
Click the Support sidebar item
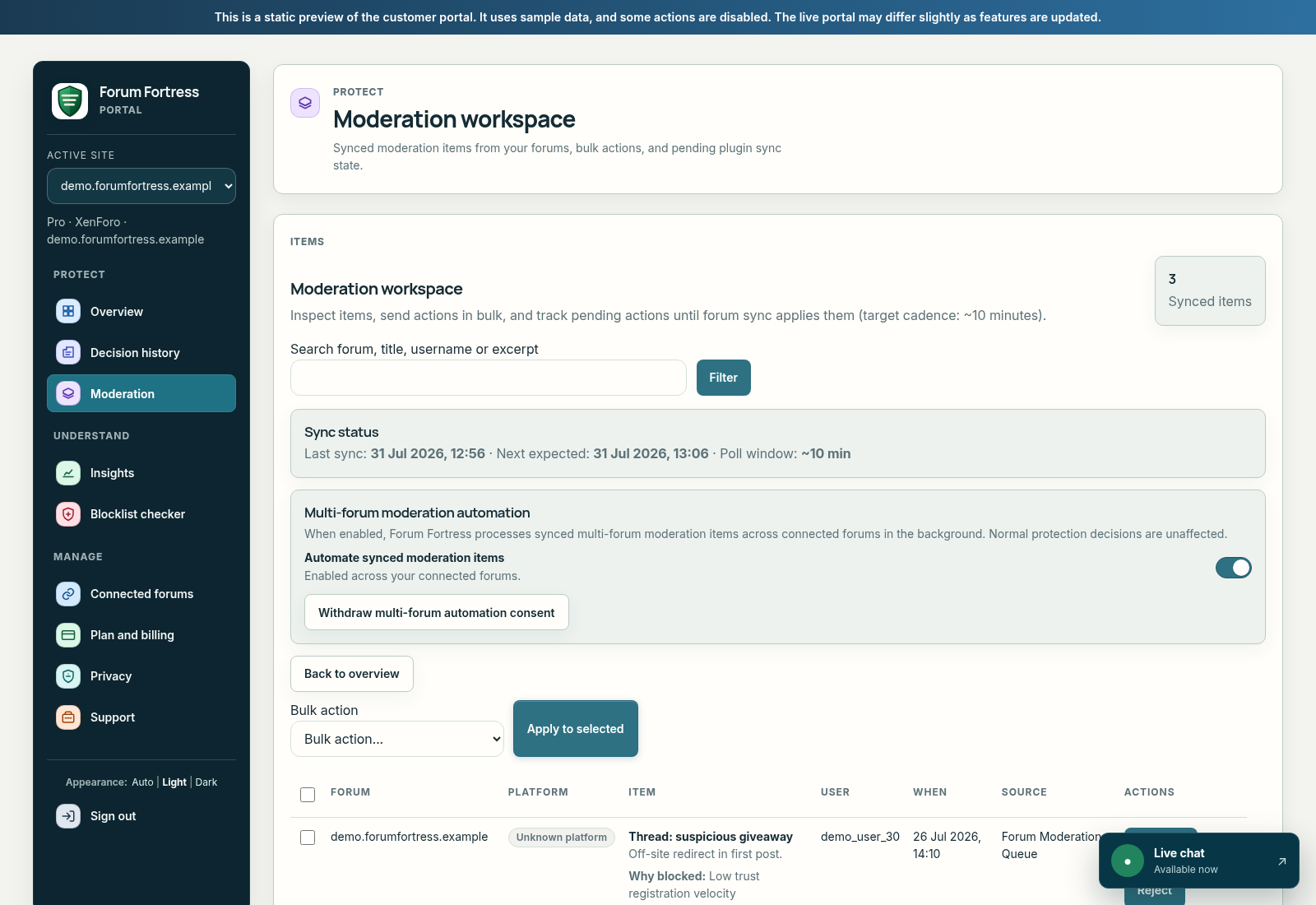(141, 717)
